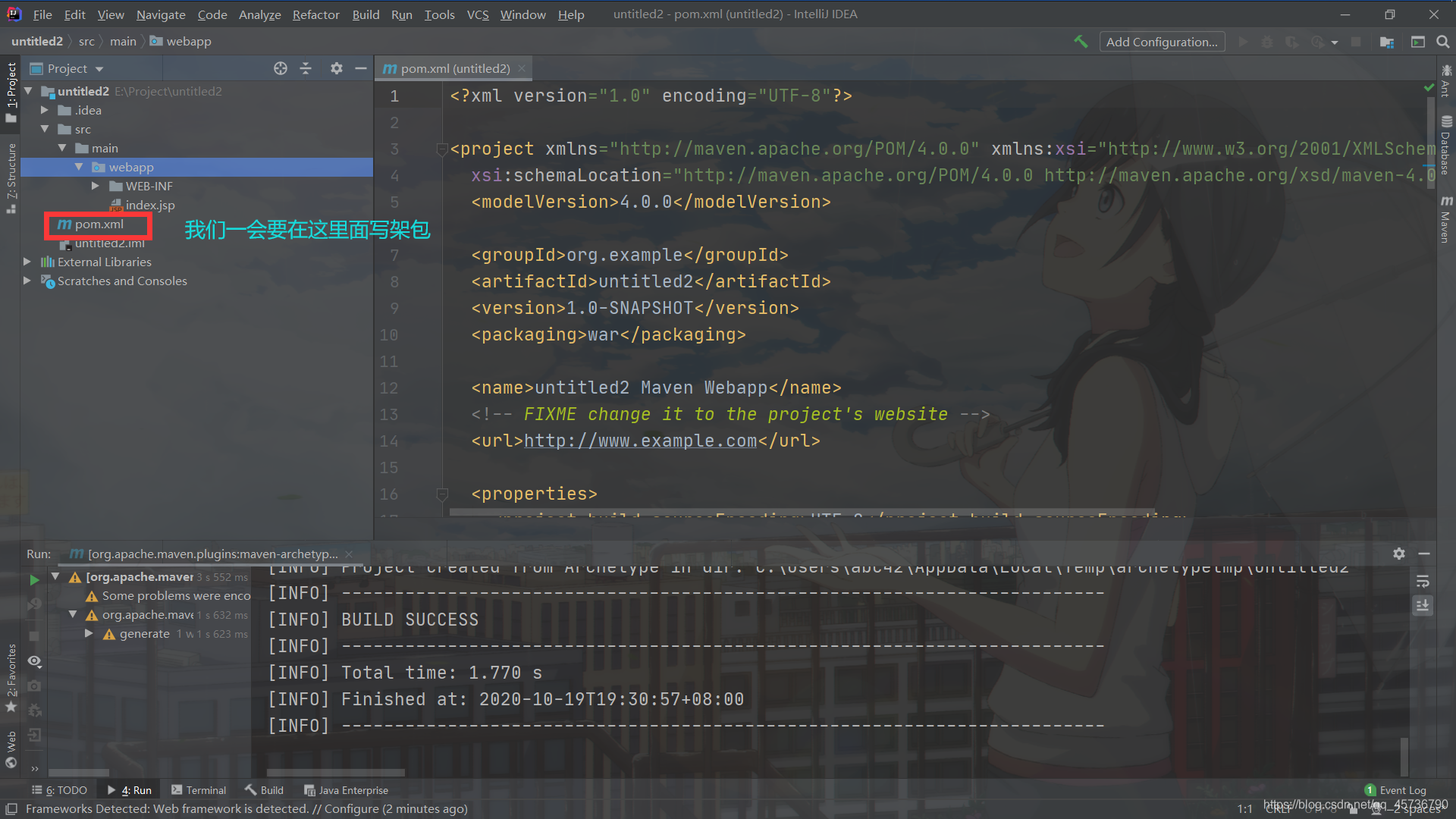Screen dimensions: 1456x819
Task: Click the Debug bug icon in the toolbar
Action: click(1266, 42)
